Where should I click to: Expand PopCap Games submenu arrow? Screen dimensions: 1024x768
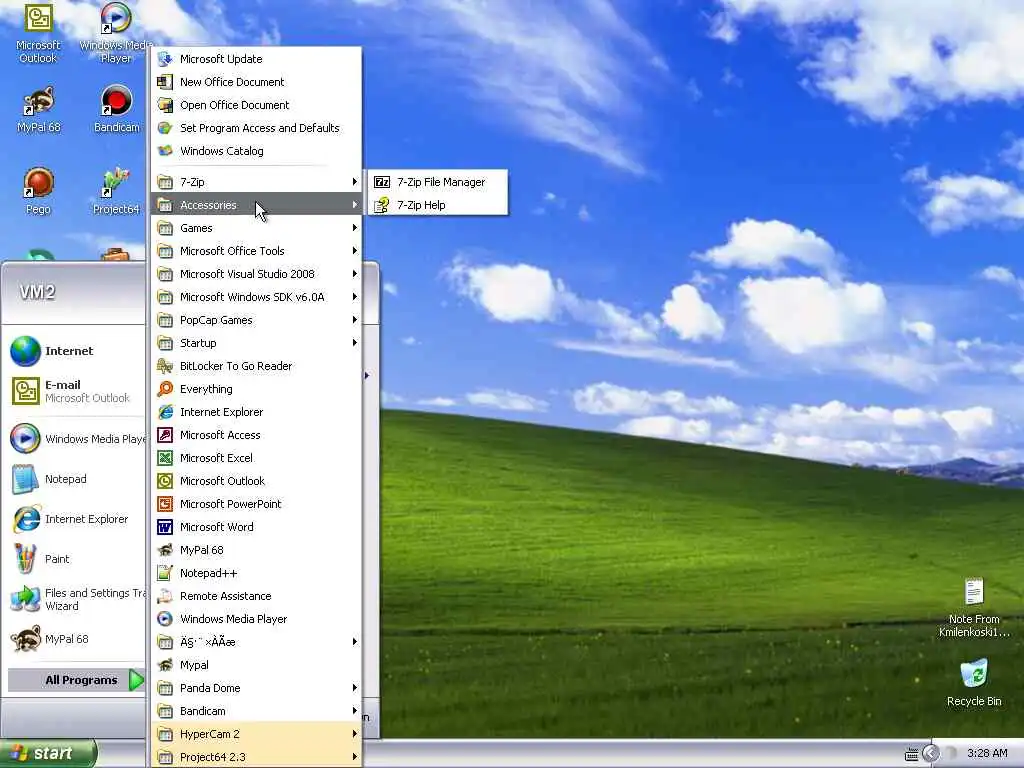pos(355,319)
